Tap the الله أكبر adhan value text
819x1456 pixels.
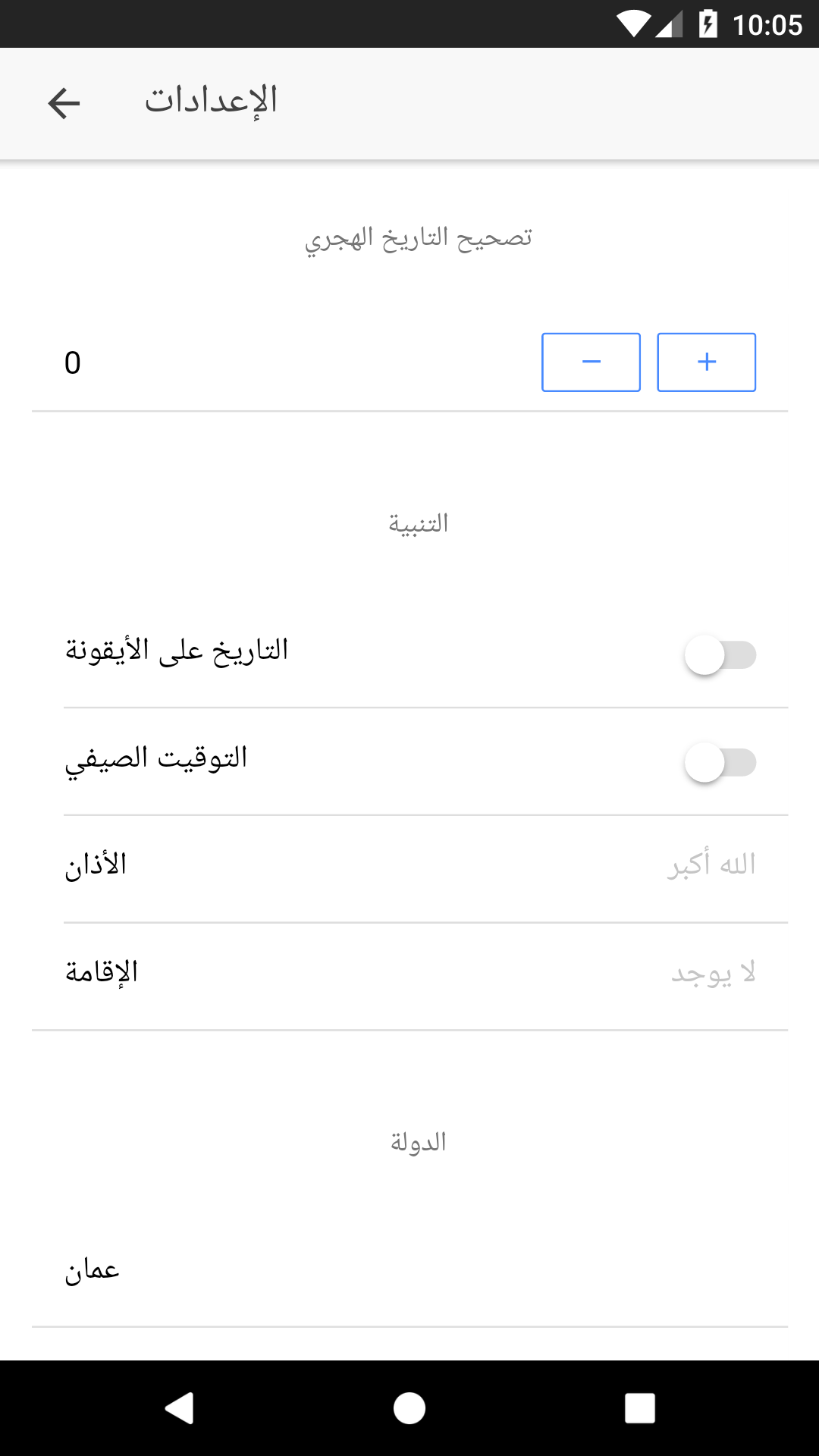(x=711, y=864)
